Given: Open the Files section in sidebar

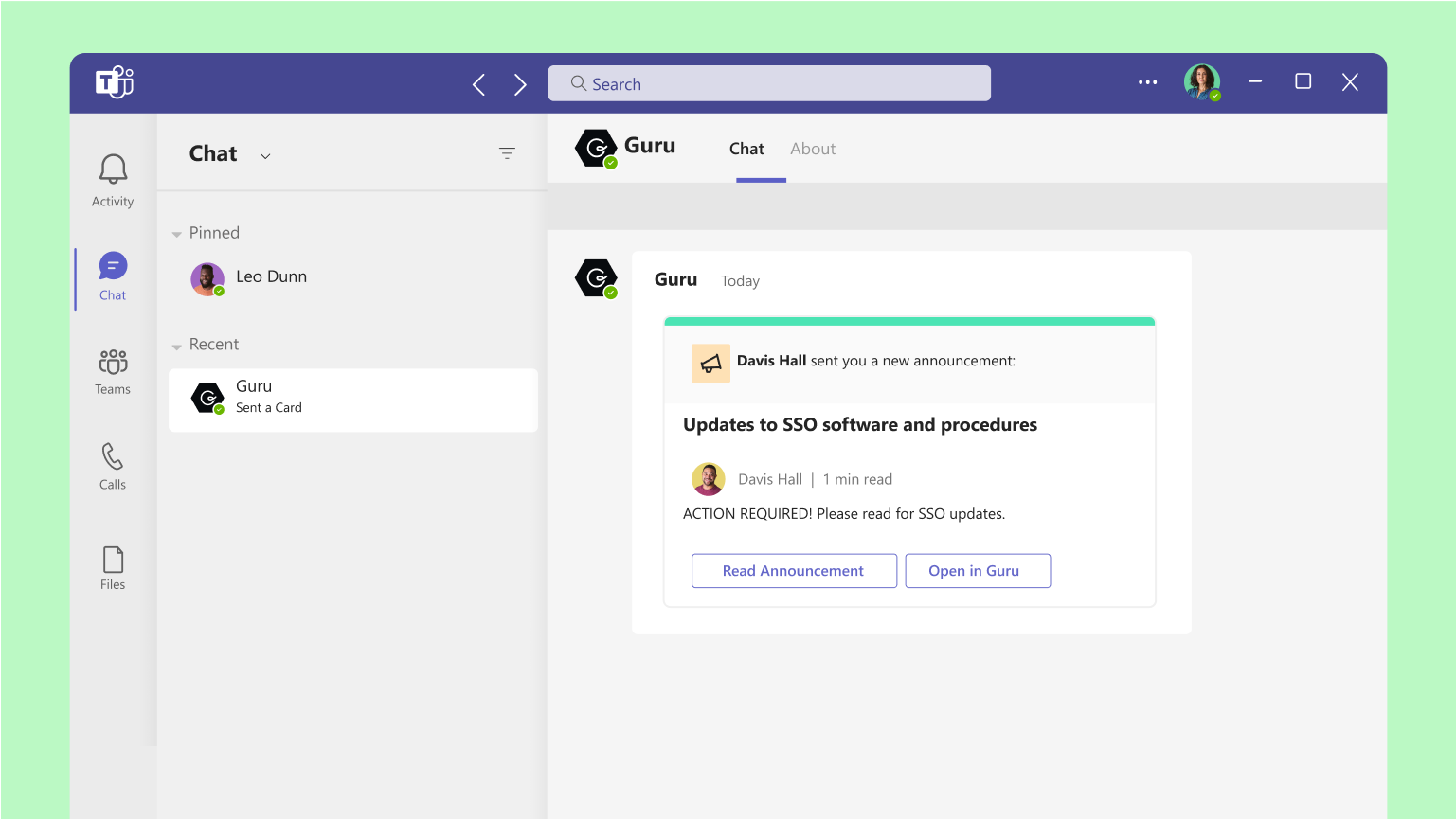Looking at the screenshot, I should coord(113,568).
